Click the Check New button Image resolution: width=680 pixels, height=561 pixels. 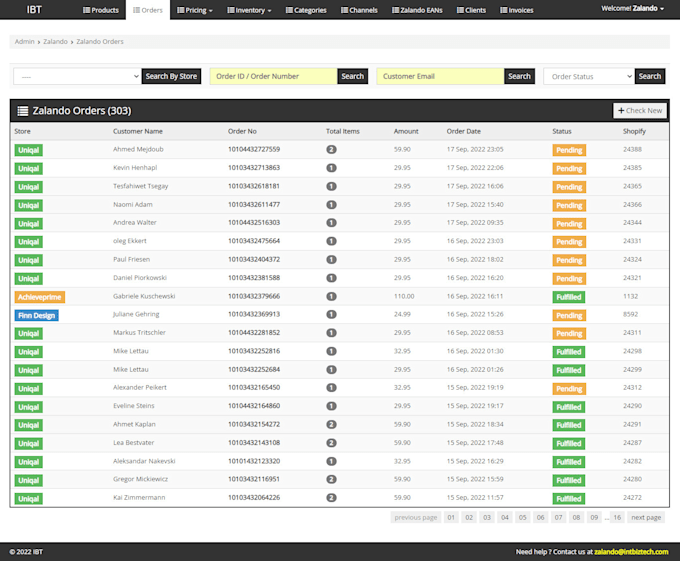point(640,111)
